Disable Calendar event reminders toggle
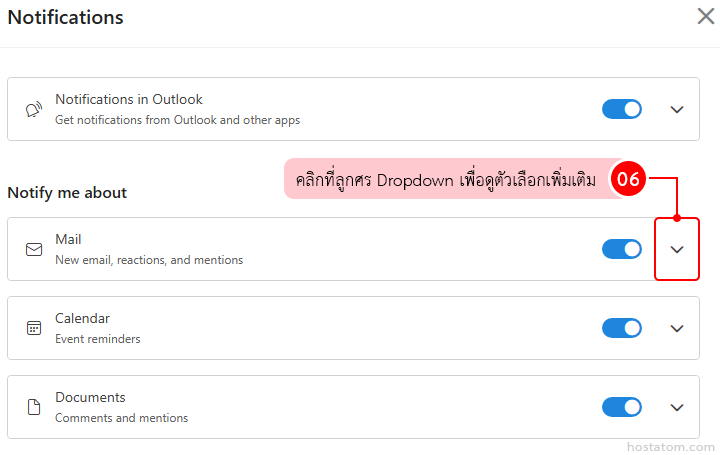 coord(622,328)
